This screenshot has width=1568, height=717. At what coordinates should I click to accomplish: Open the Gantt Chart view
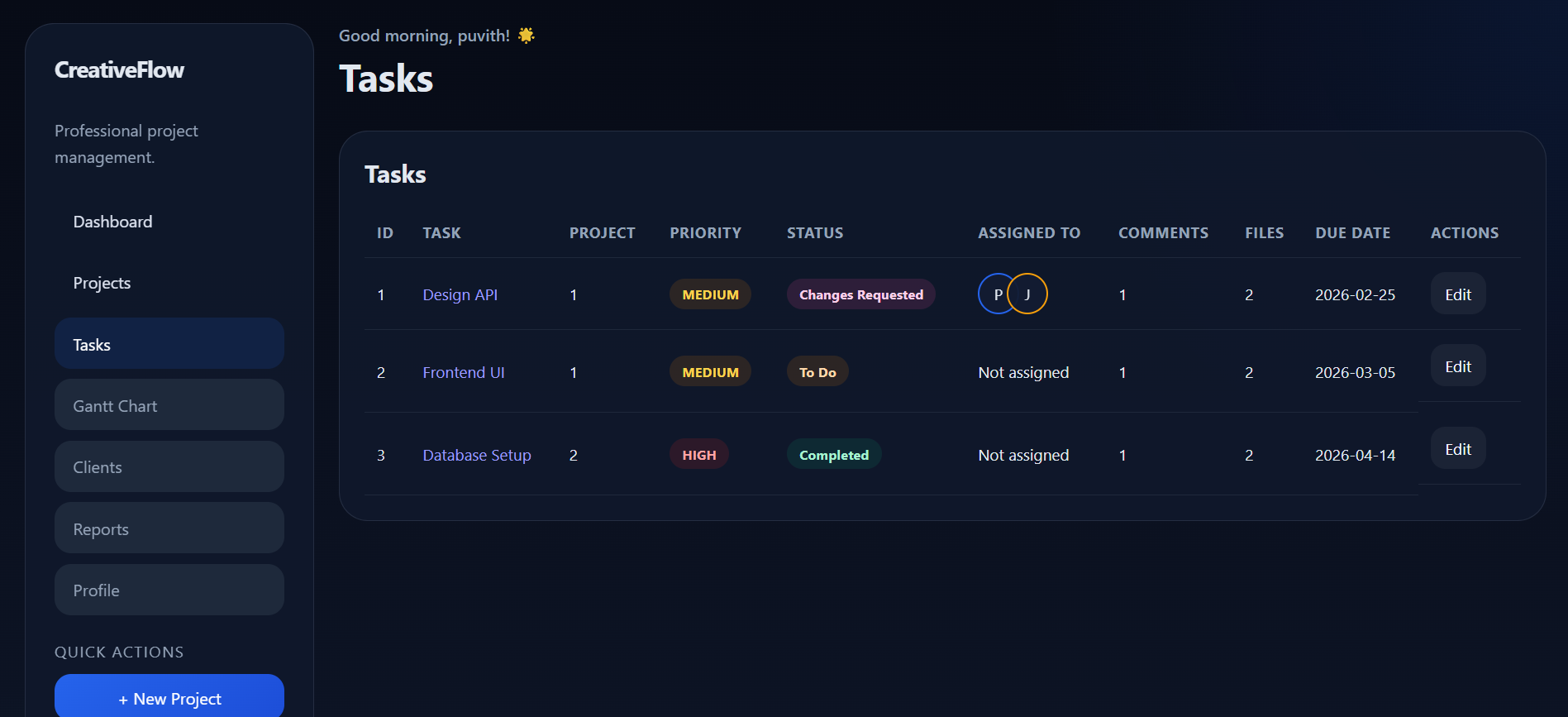(169, 404)
